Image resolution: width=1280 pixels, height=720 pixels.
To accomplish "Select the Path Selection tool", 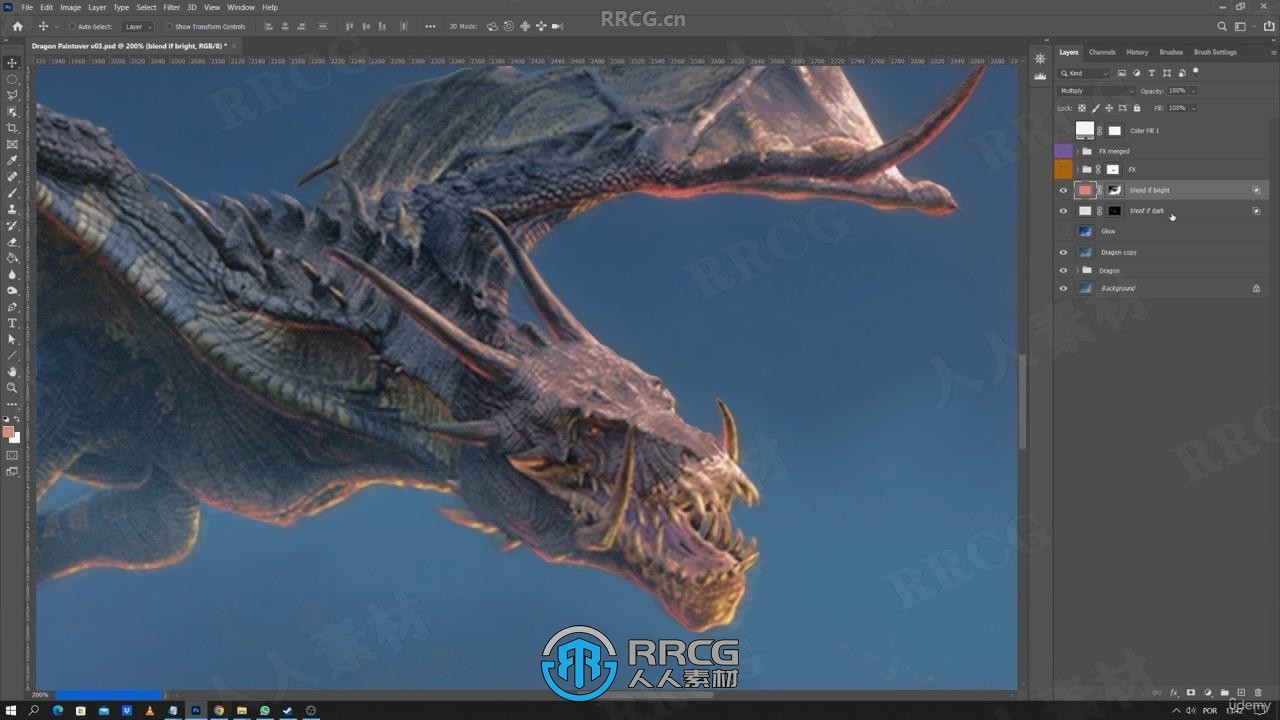I will tap(12, 340).
